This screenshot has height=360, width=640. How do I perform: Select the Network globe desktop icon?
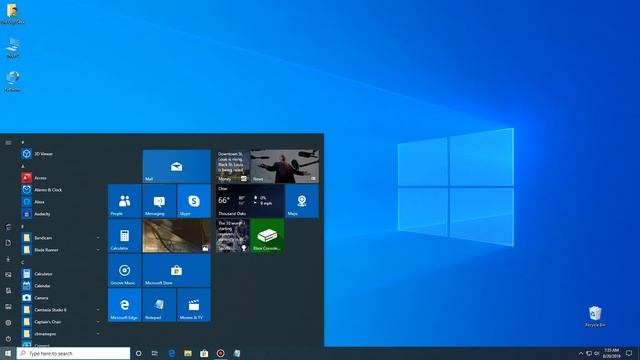click(x=13, y=81)
